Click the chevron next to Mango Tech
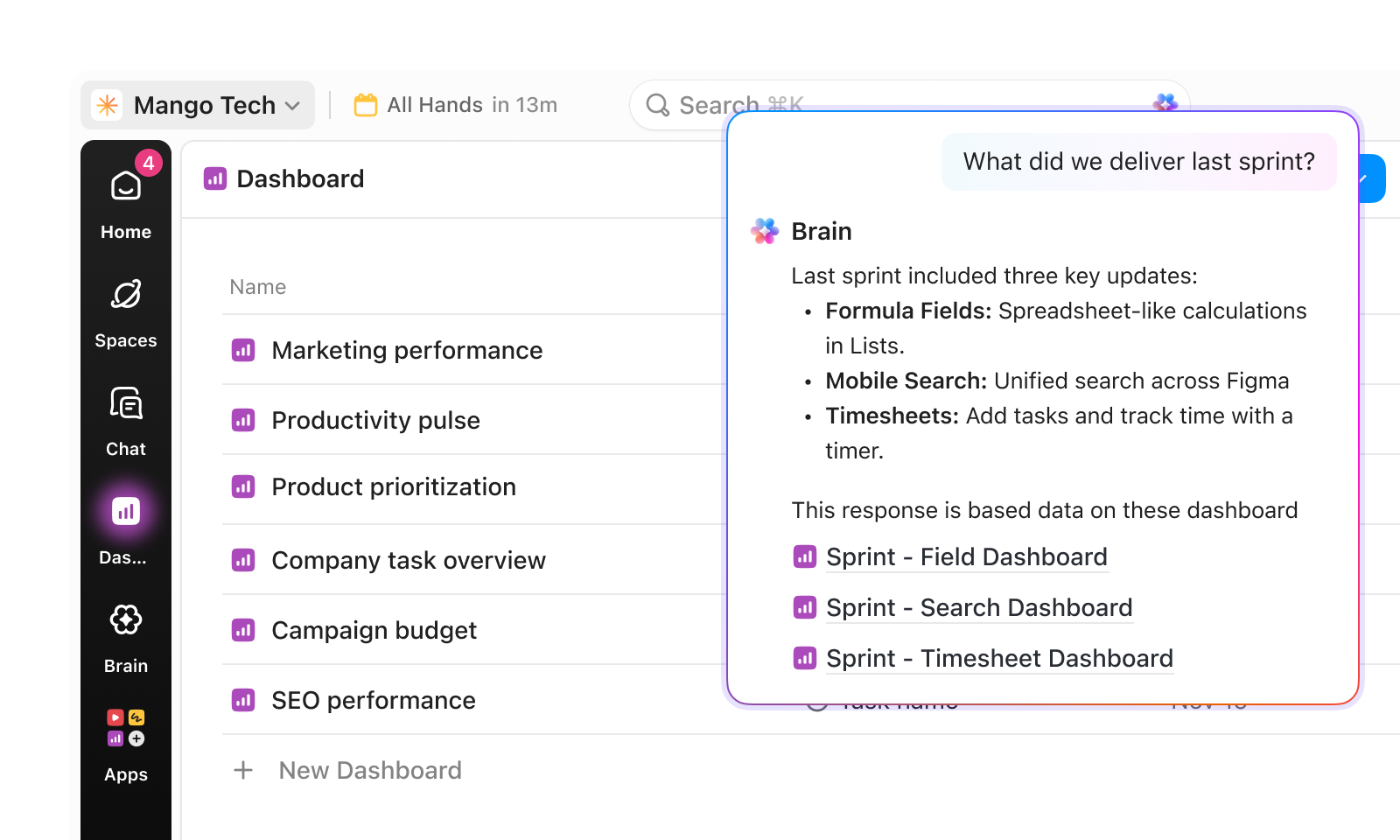 click(x=291, y=106)
